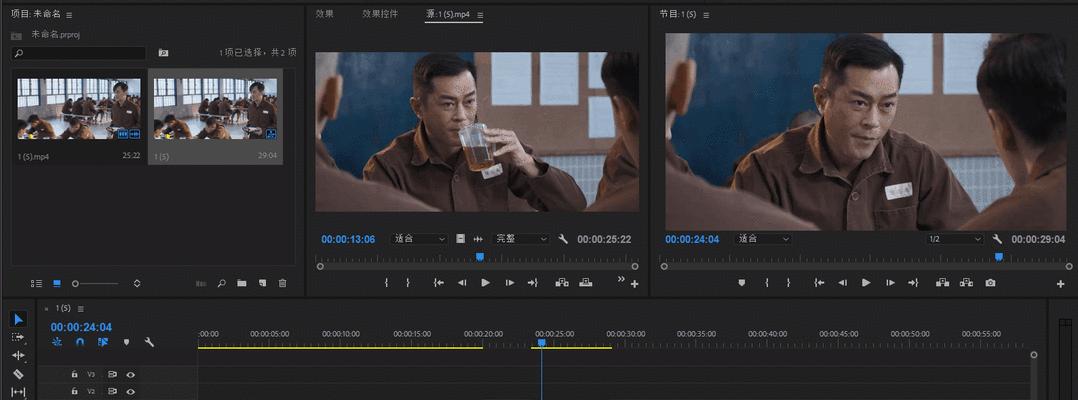The width and height of the screenshot is (1078, 400).
Task: Step forward one frame in source monitor
Action: tap(509, 282)
